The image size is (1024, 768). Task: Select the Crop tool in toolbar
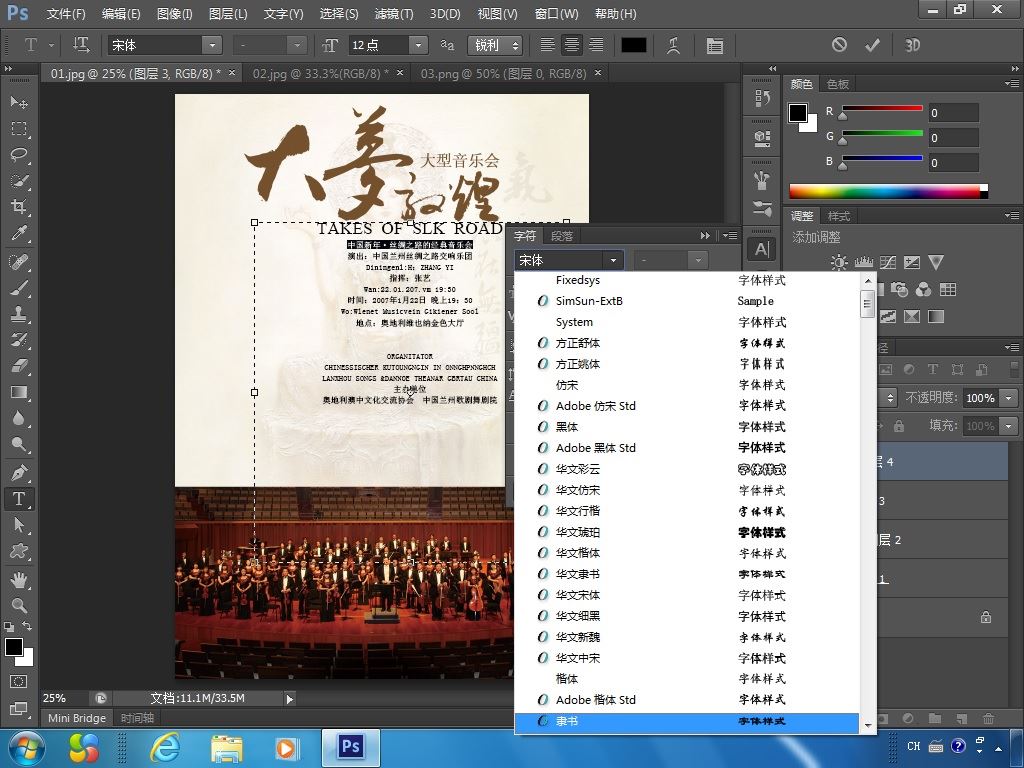(19, 207)
